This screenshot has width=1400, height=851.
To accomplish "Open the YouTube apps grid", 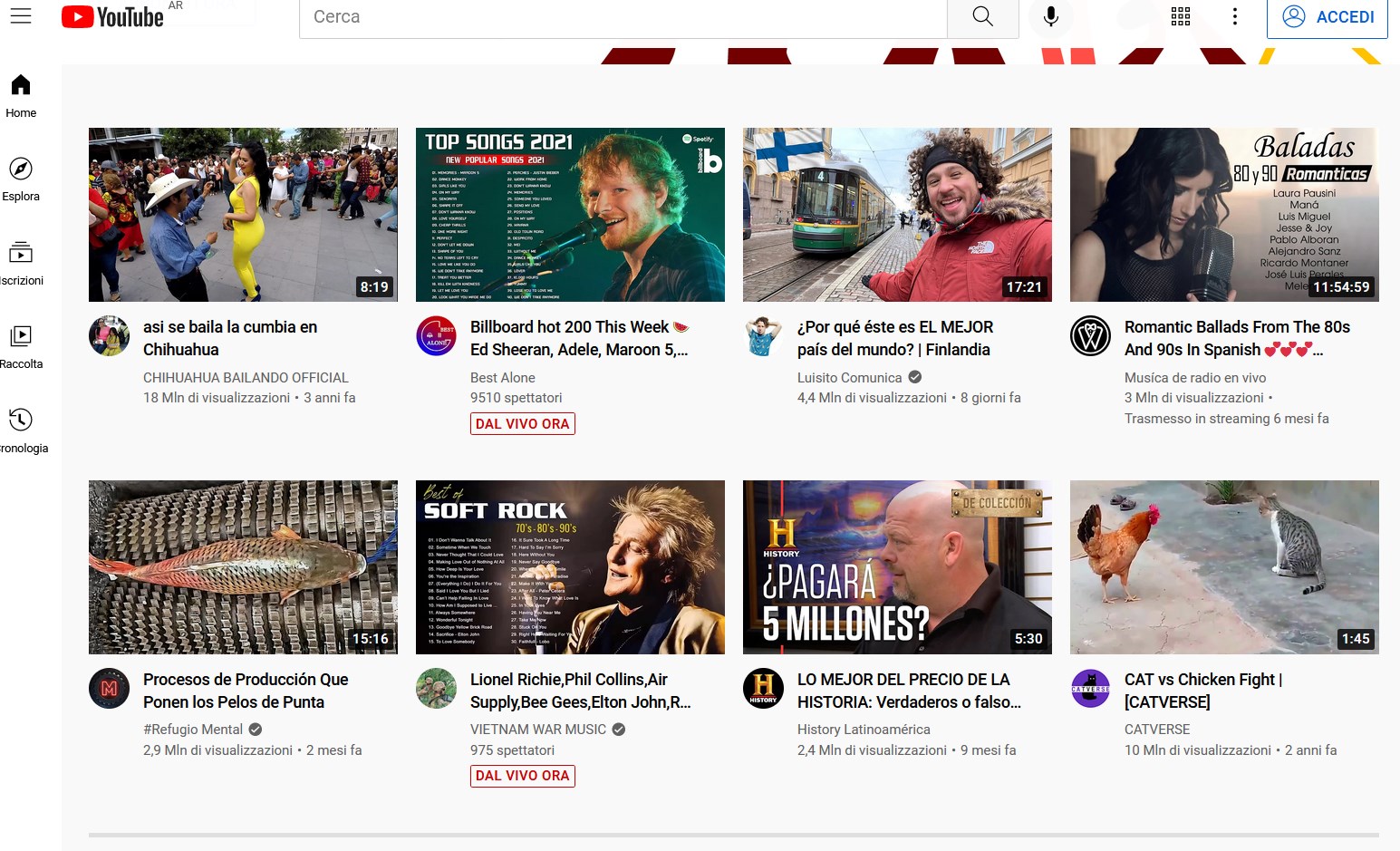I will click(x=1181, y=16).
